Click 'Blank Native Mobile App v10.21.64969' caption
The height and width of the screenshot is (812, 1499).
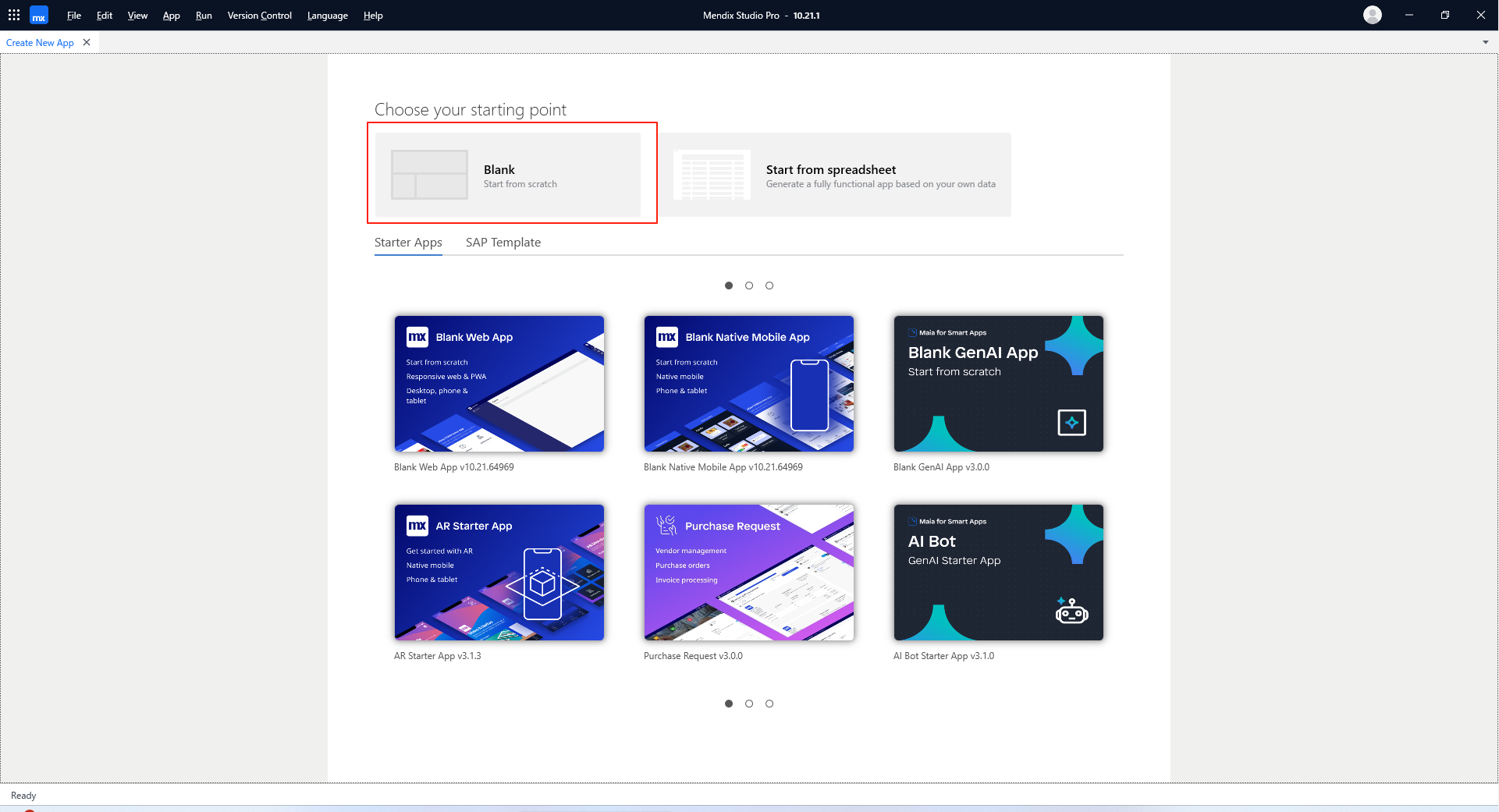(723, 467)
